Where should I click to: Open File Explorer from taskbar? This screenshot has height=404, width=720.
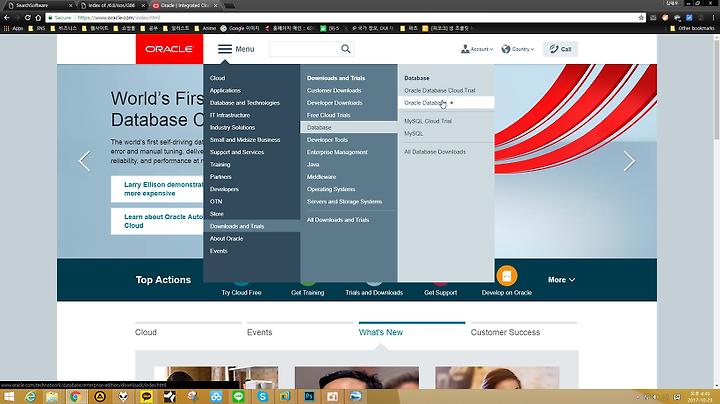click(x=52, y=397)
